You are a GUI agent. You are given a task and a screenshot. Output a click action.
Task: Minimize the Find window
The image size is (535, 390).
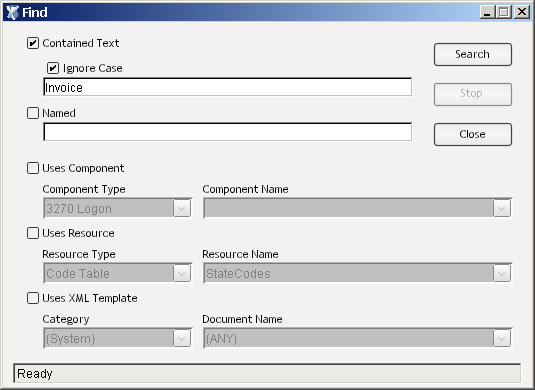(488, 12)
